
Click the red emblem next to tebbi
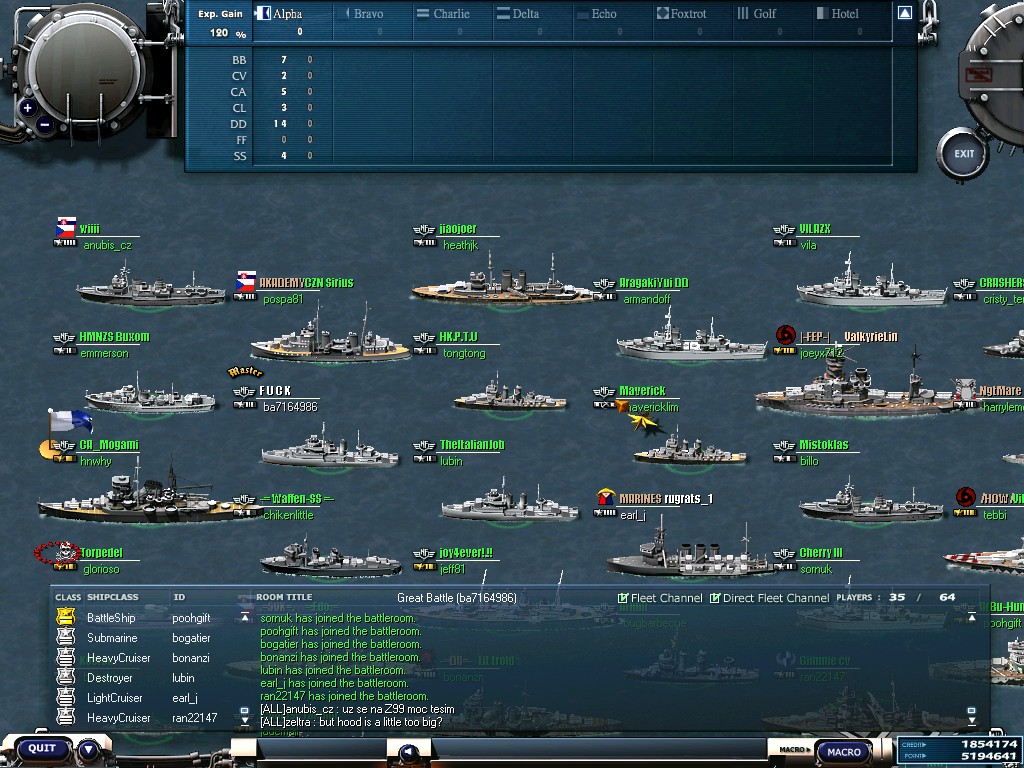(966, 498)
